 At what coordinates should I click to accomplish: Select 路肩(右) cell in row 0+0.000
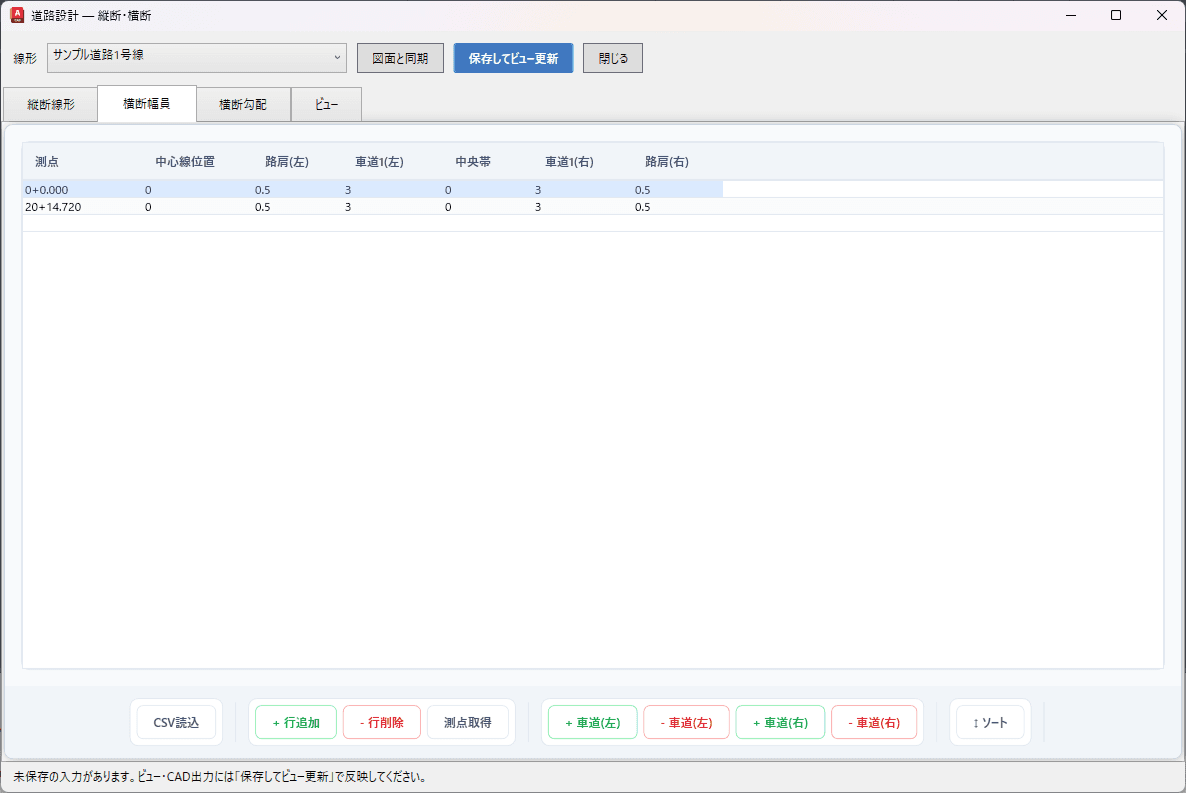(x=677, y=190)
